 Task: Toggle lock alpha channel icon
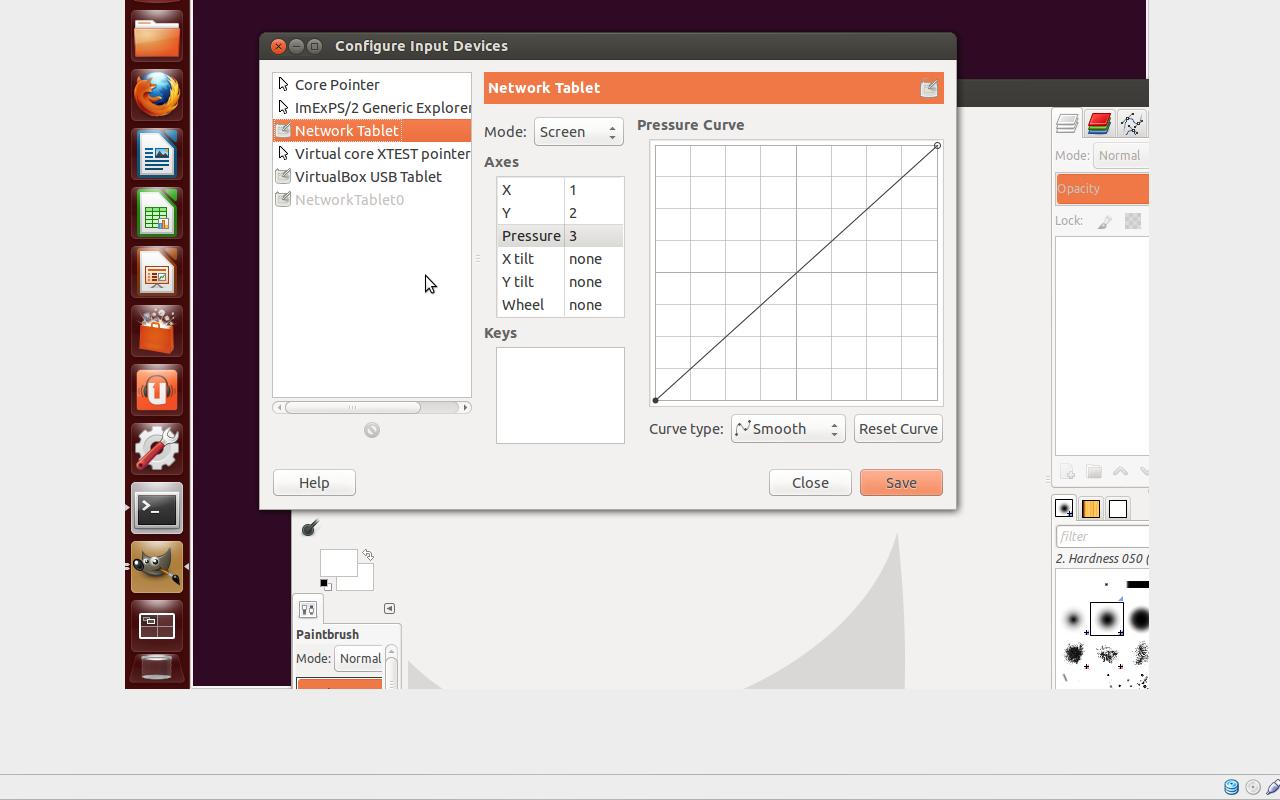pos(1133,221)
